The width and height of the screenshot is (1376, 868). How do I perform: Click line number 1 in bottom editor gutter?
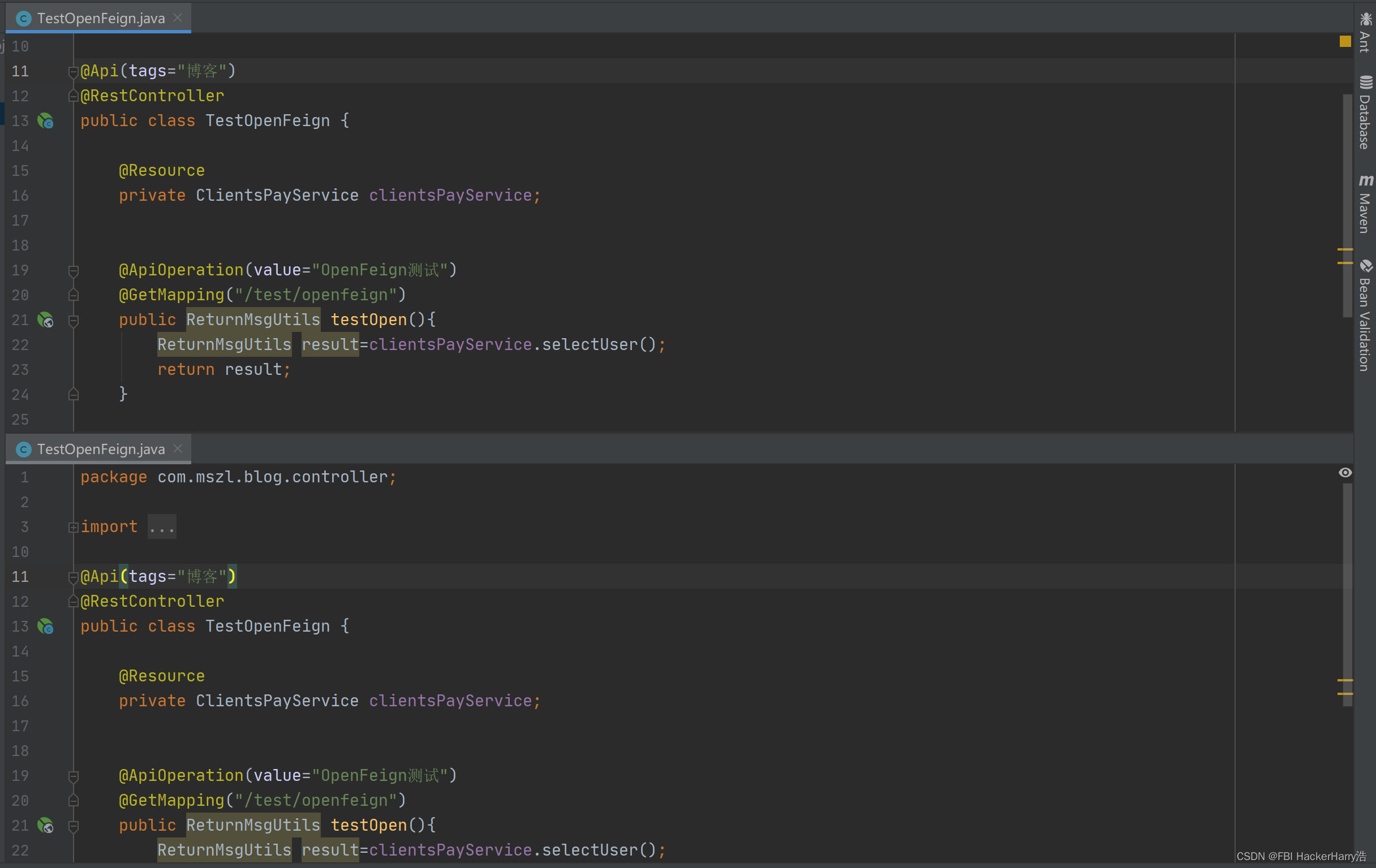[x=24, y=477]
